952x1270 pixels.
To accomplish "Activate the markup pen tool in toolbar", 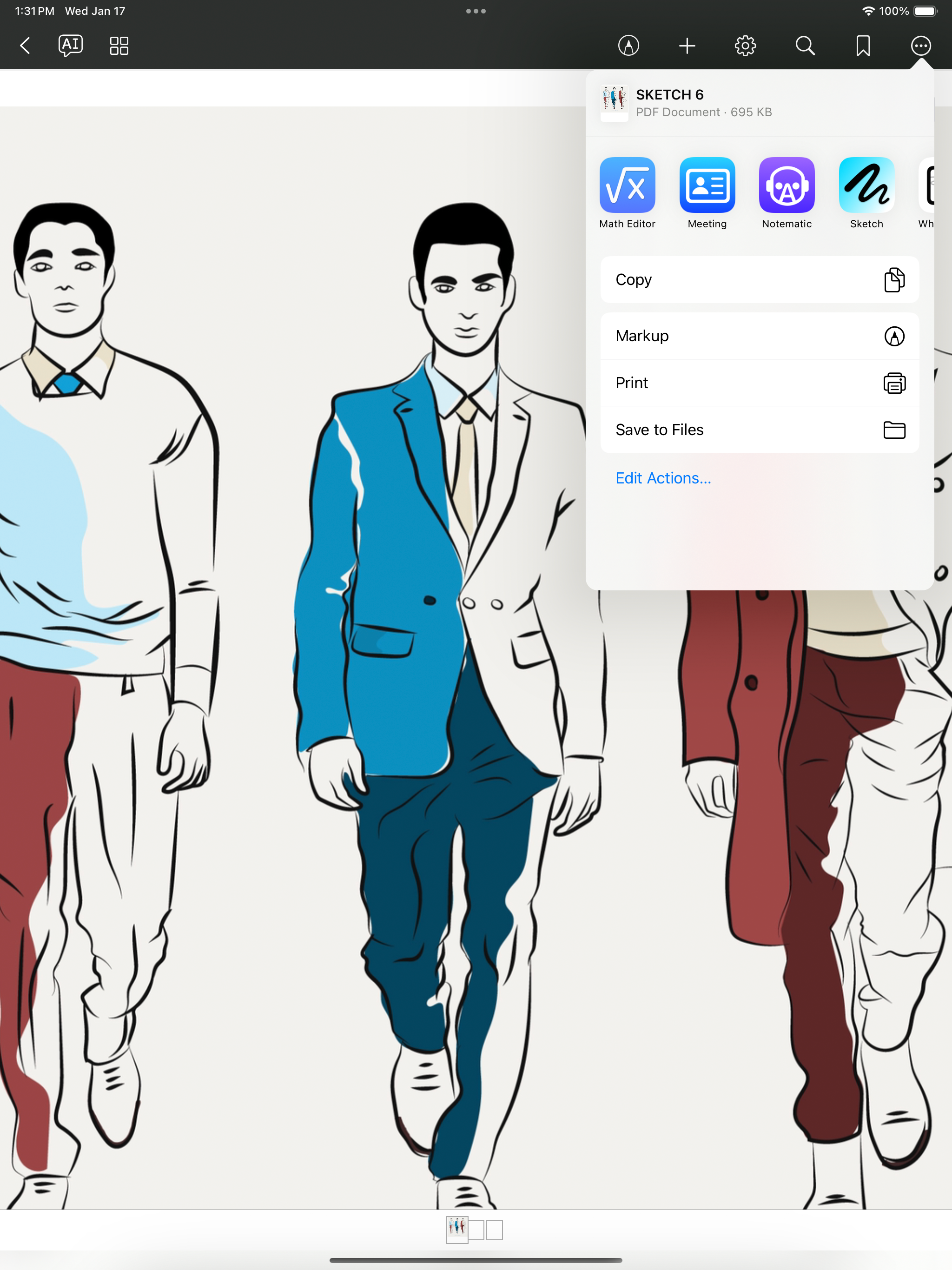I will click(628, 46).
